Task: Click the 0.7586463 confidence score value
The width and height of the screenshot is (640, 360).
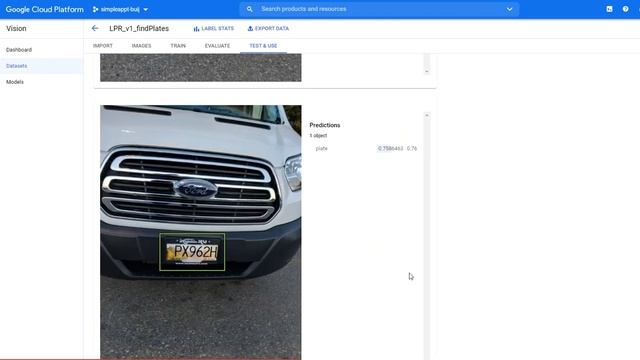Action: [x=390, y=149]
